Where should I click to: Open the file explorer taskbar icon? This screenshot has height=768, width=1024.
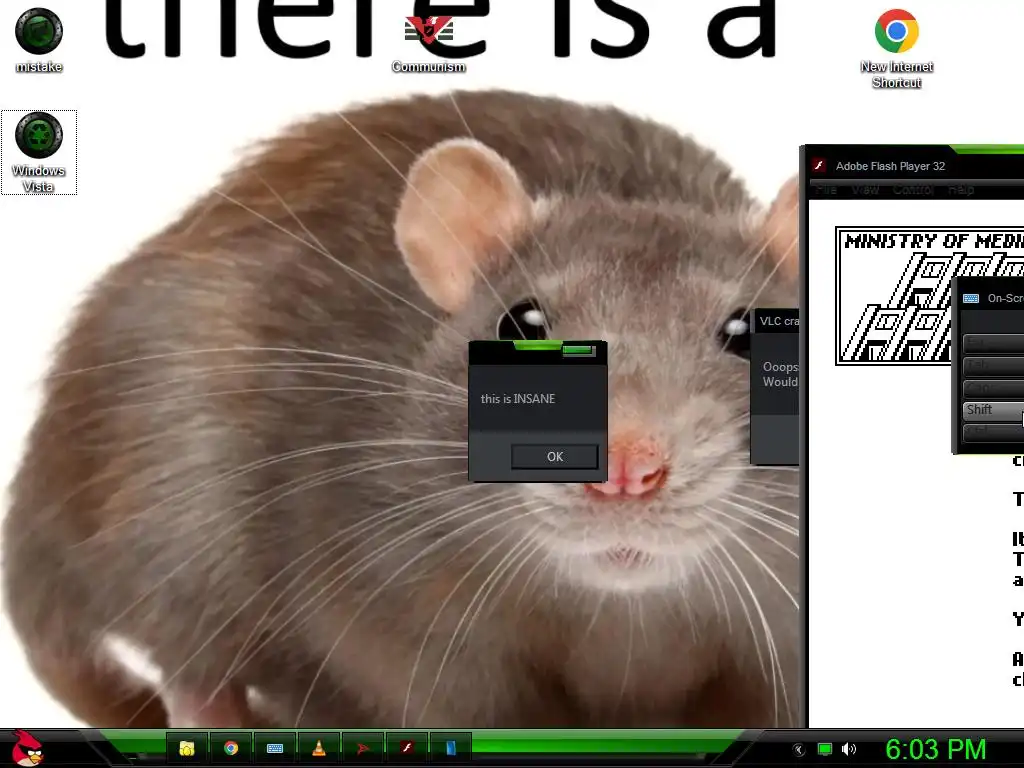click(x=187, y=748)
